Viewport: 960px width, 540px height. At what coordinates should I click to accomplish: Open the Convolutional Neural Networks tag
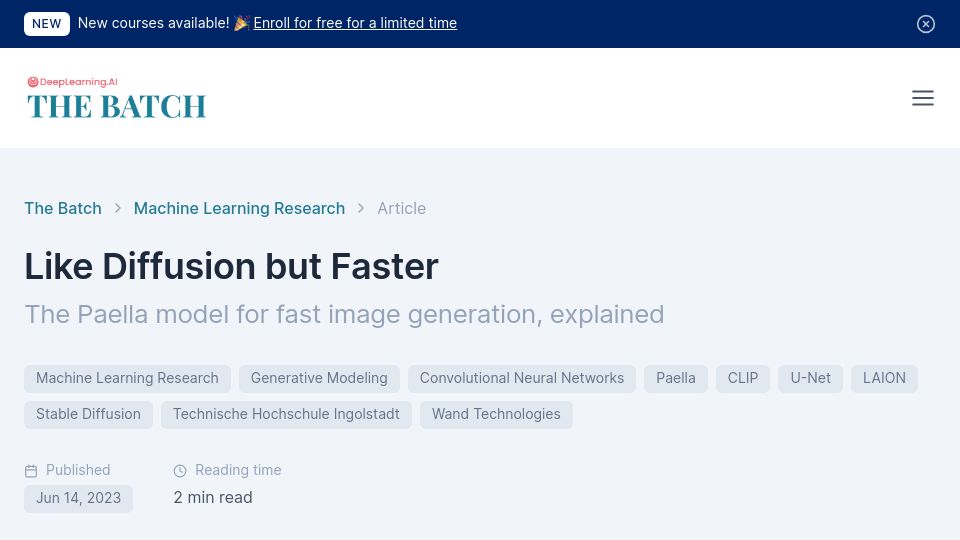point(522,378)
